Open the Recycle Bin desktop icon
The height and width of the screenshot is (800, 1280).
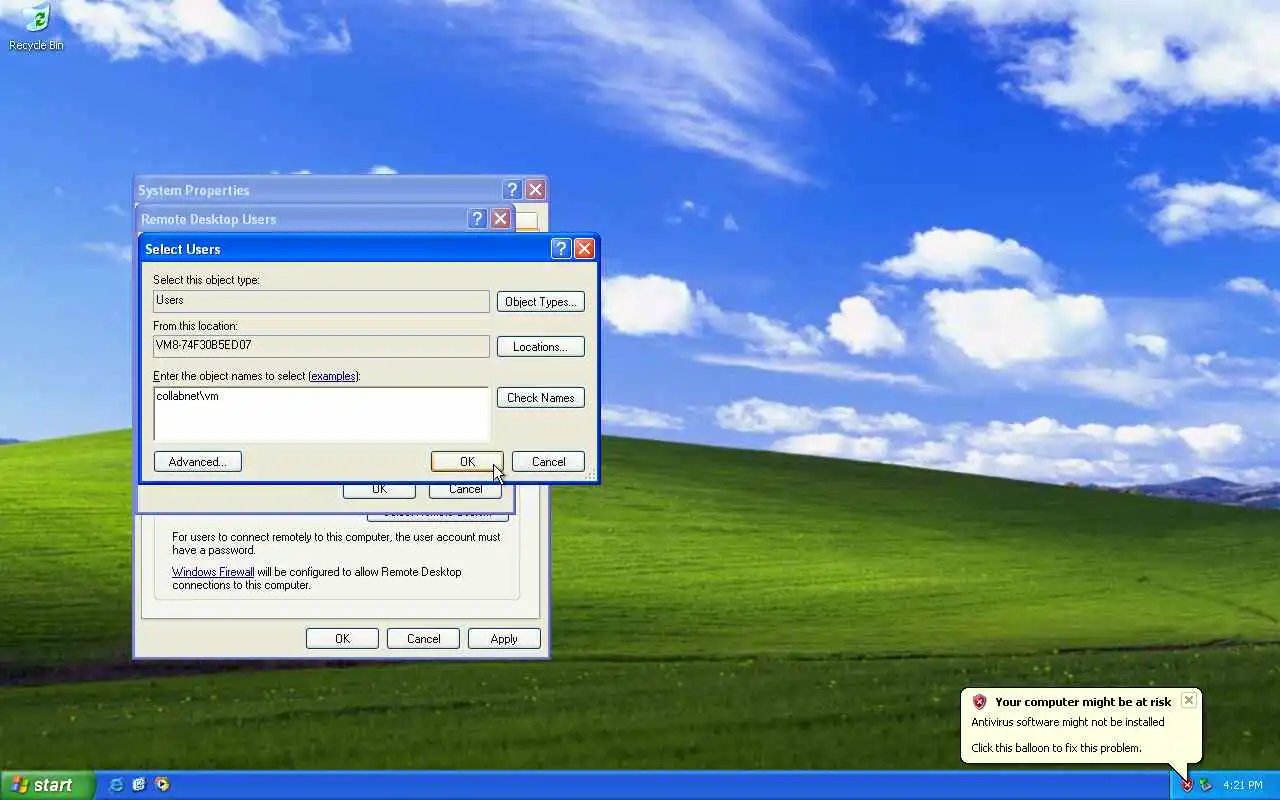click(36, 27)
